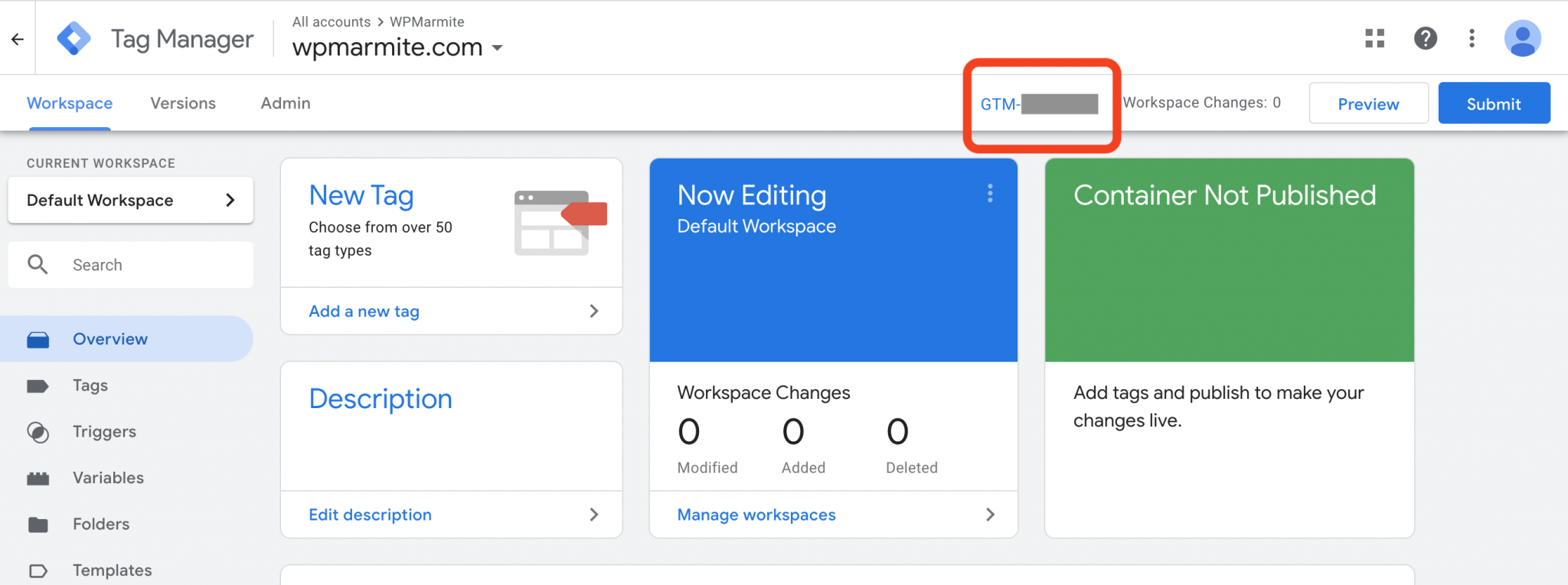Select Tags in the sidebar
The image size is (1568, 585).
point(126,386)
